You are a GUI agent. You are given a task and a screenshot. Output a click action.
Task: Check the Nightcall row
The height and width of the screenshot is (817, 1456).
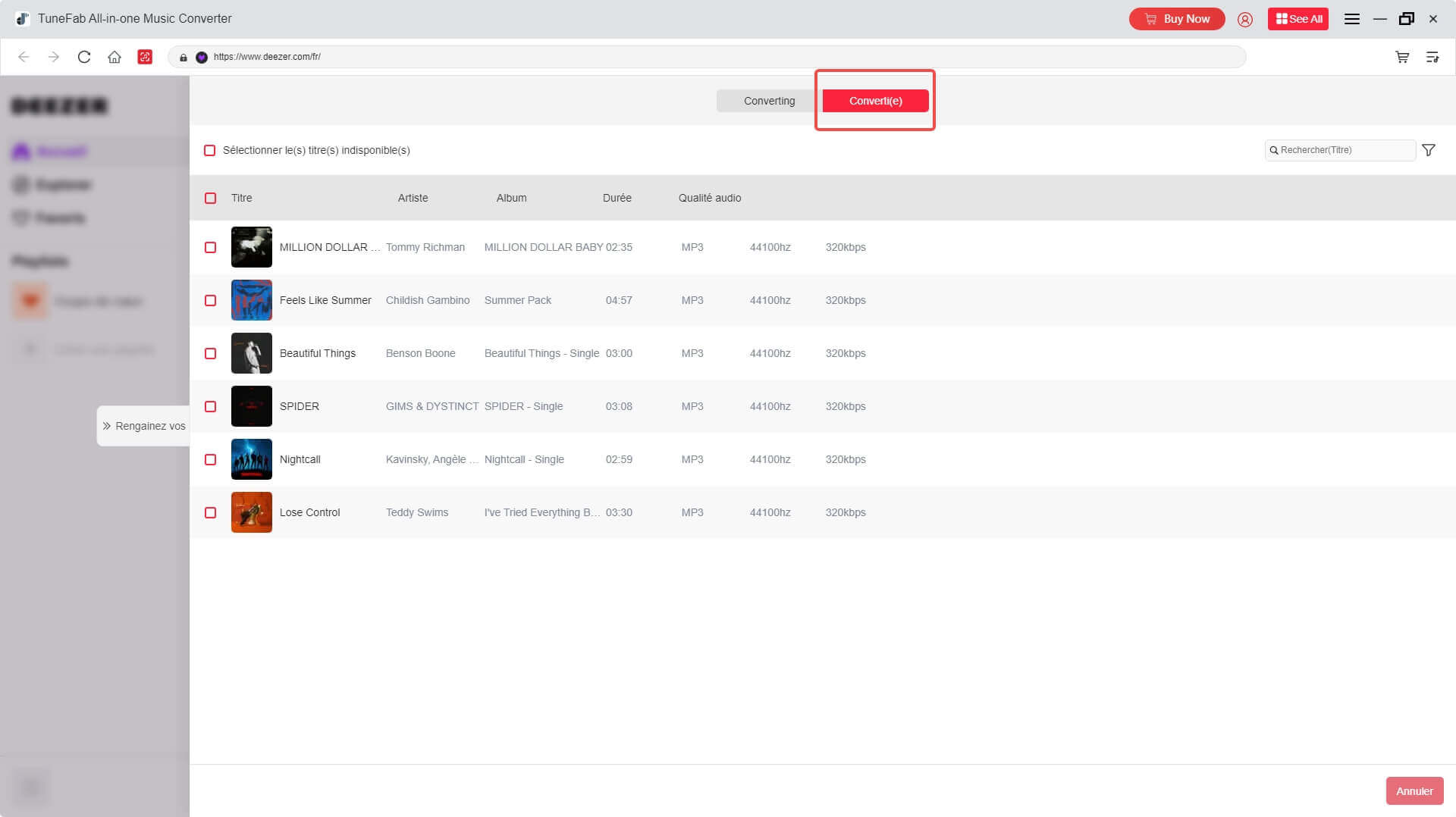coord(211,459)
